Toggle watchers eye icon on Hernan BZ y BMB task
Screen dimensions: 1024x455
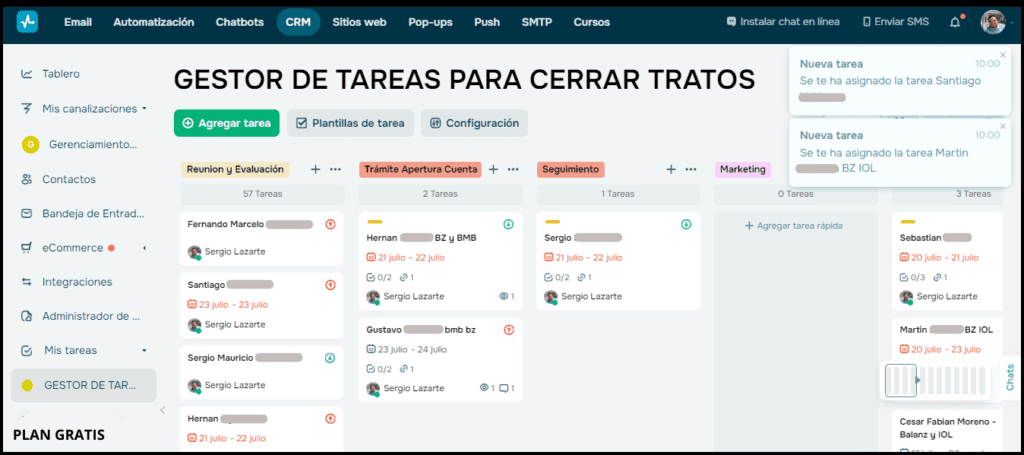point(503,297)
